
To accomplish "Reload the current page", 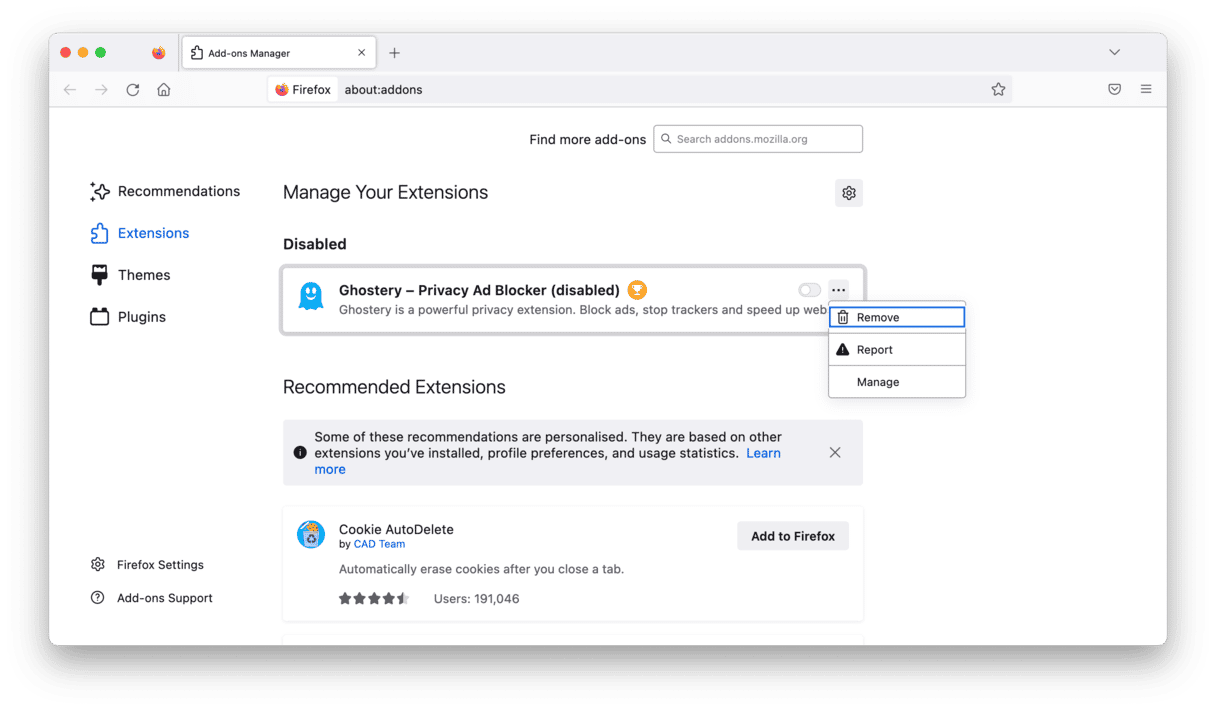I will 132,90.
